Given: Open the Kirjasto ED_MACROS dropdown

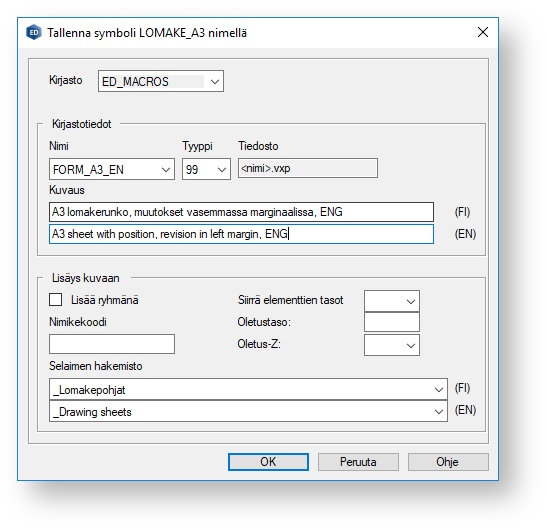Looking at the screenshot, I should tap(215, 82).
